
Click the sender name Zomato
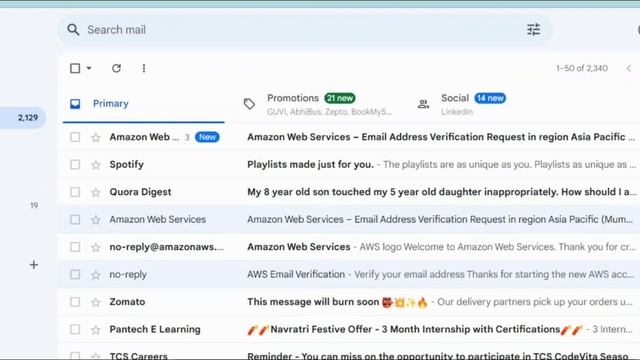point(127,302)
